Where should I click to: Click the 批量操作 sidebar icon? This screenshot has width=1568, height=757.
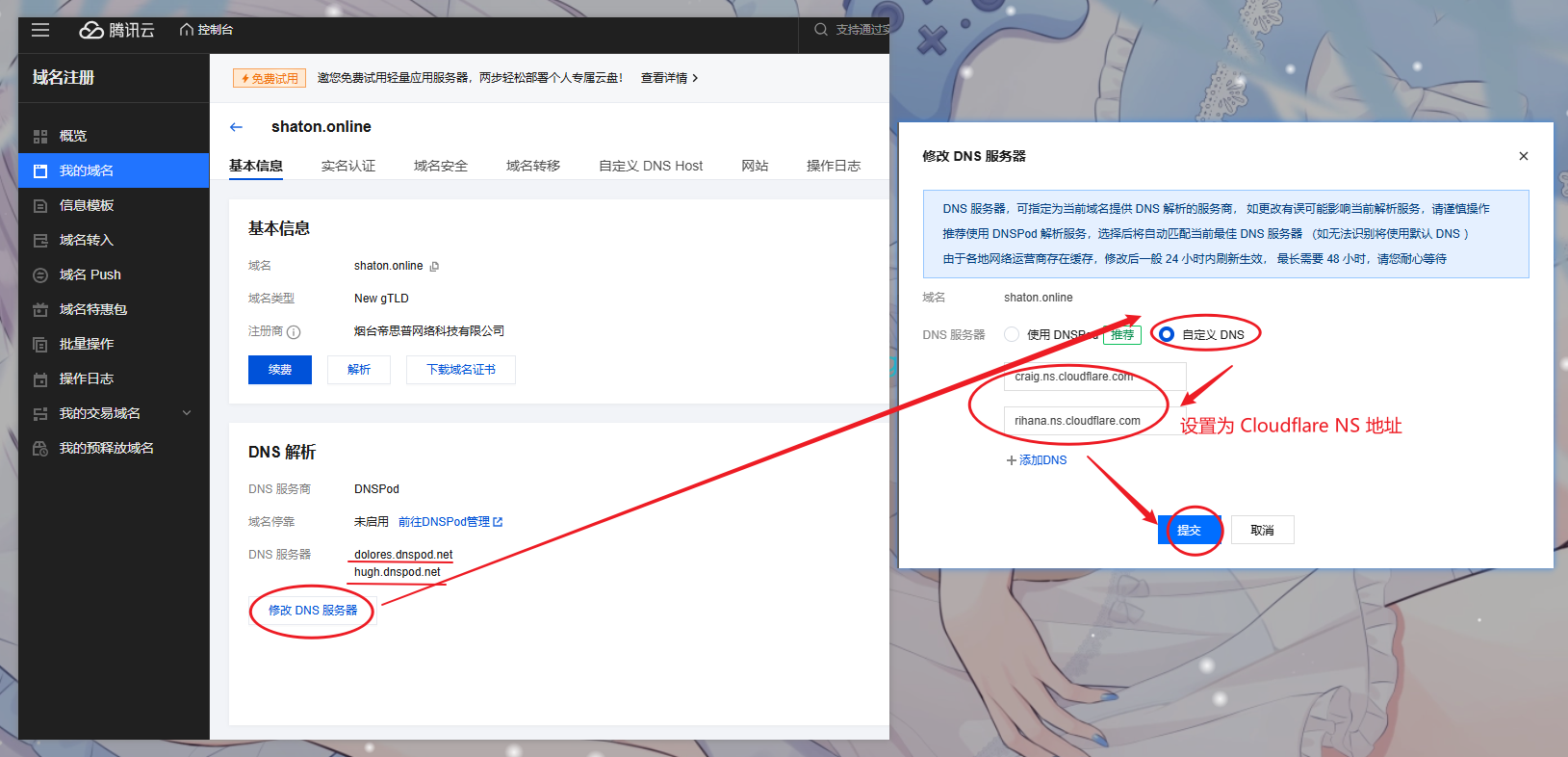click(x=40, y=344)
